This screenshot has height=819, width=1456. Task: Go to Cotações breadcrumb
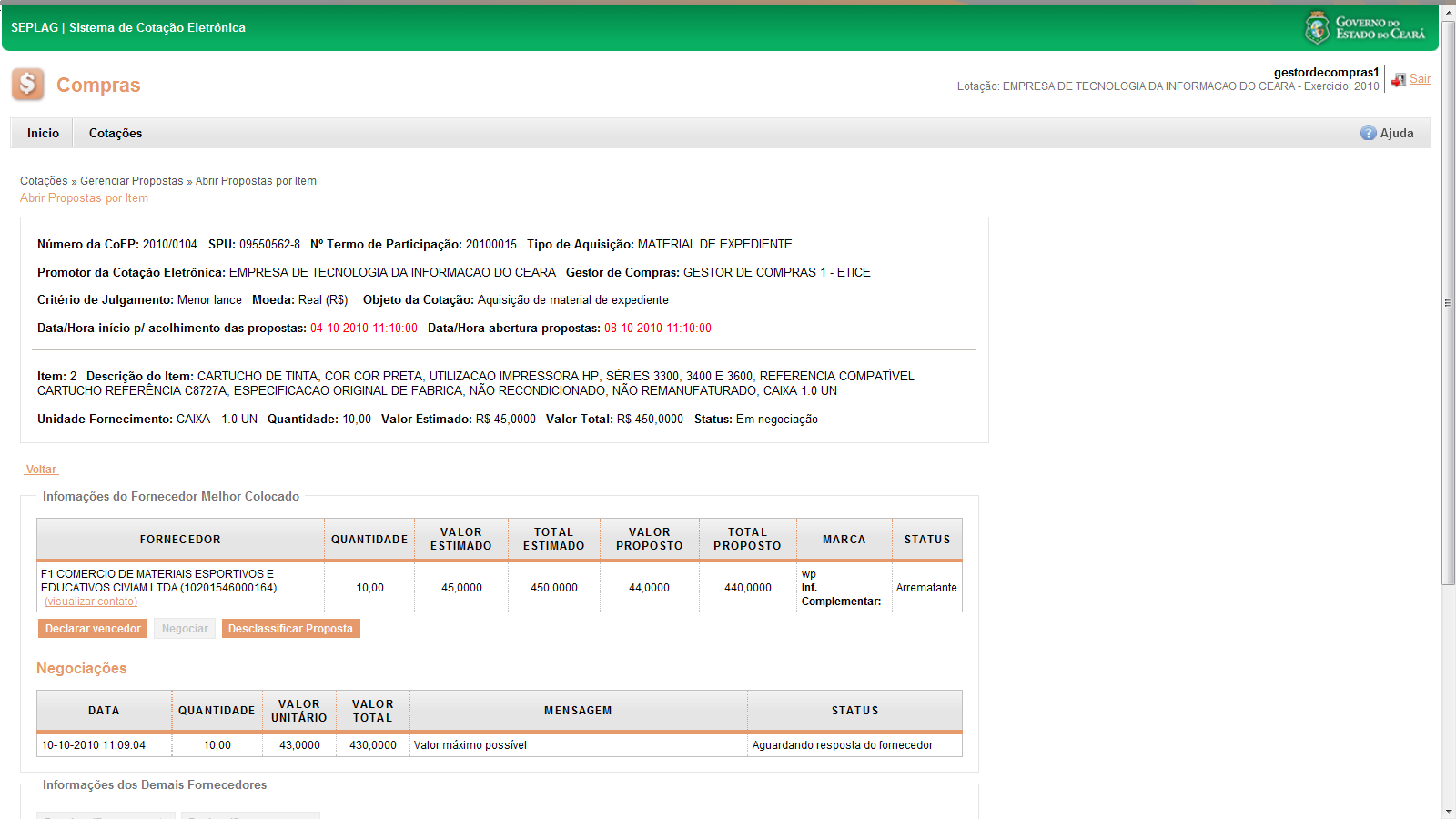pyautogui.click(x=44, y=181)
